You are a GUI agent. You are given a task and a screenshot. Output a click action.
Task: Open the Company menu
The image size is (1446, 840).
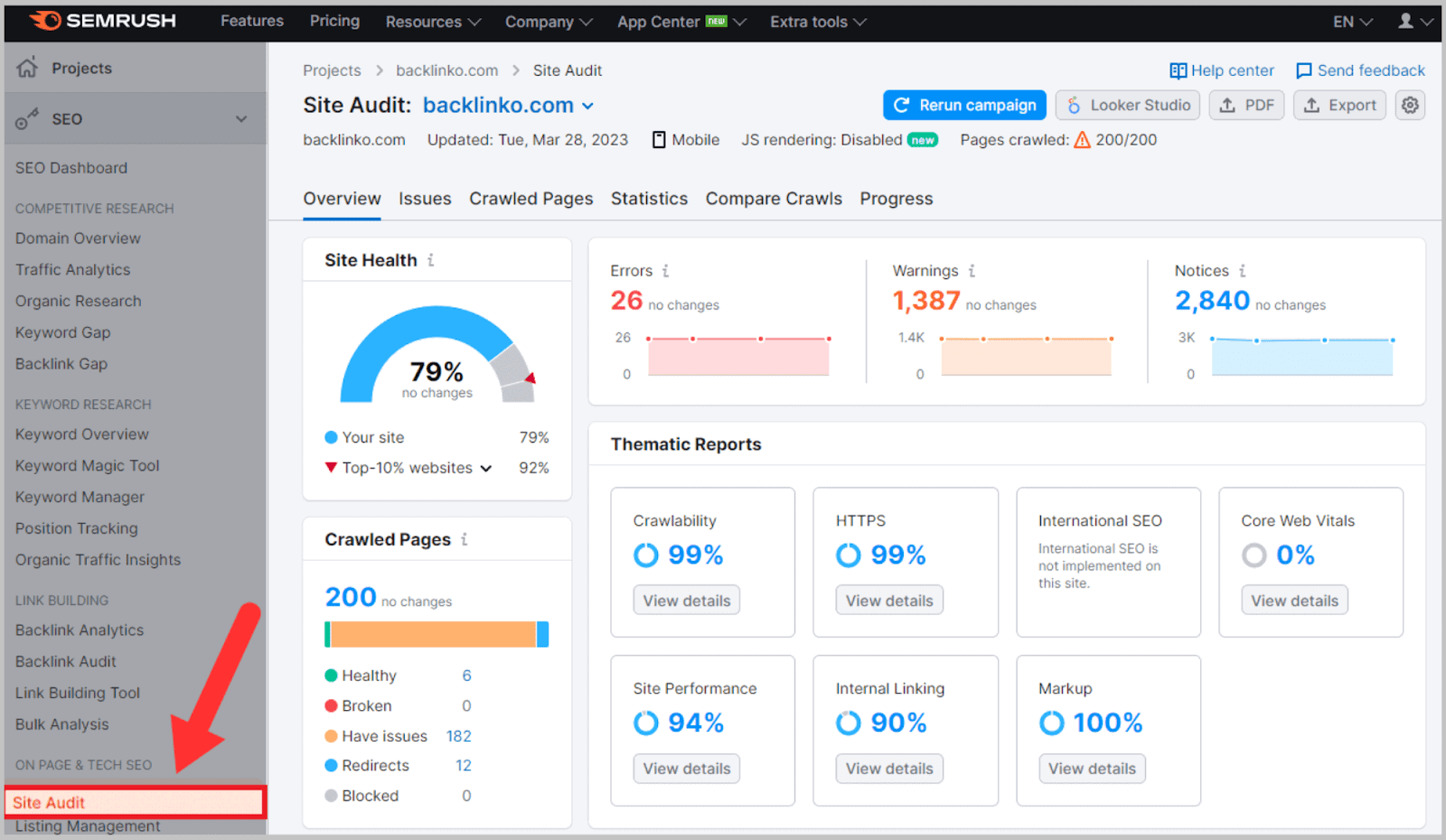pyautogui.click(x=549, y=21)
